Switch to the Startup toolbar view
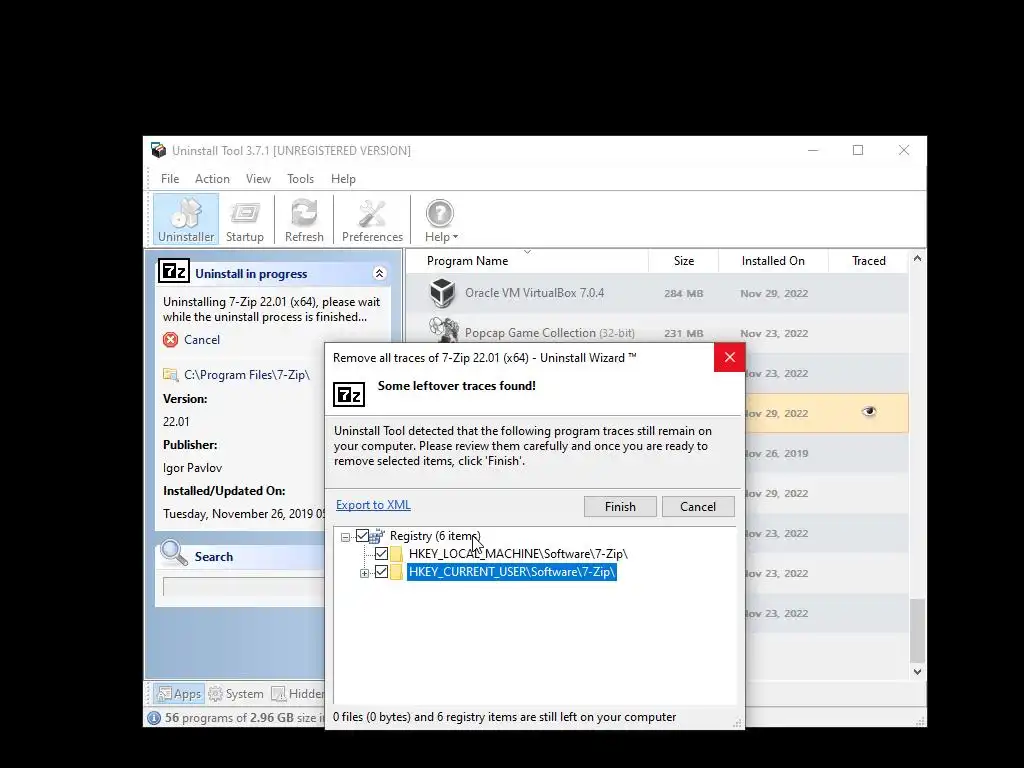 [x=245, y=220]
